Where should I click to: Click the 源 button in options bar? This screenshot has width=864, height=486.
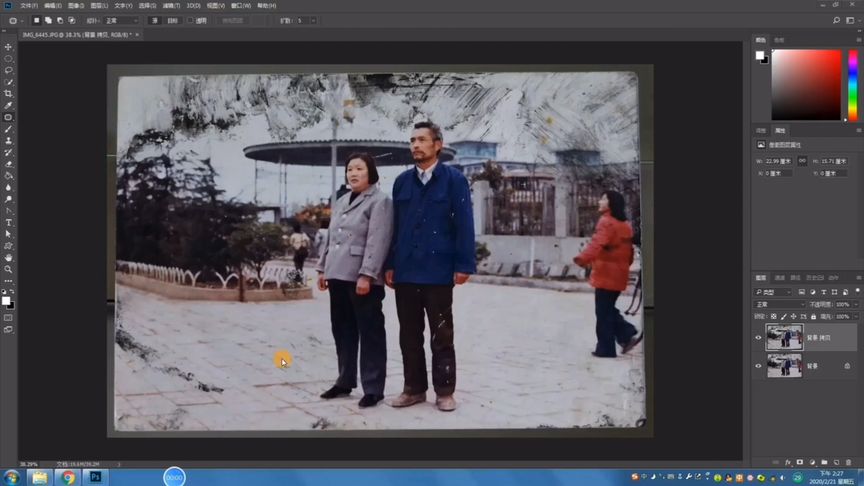pos(155,20)
